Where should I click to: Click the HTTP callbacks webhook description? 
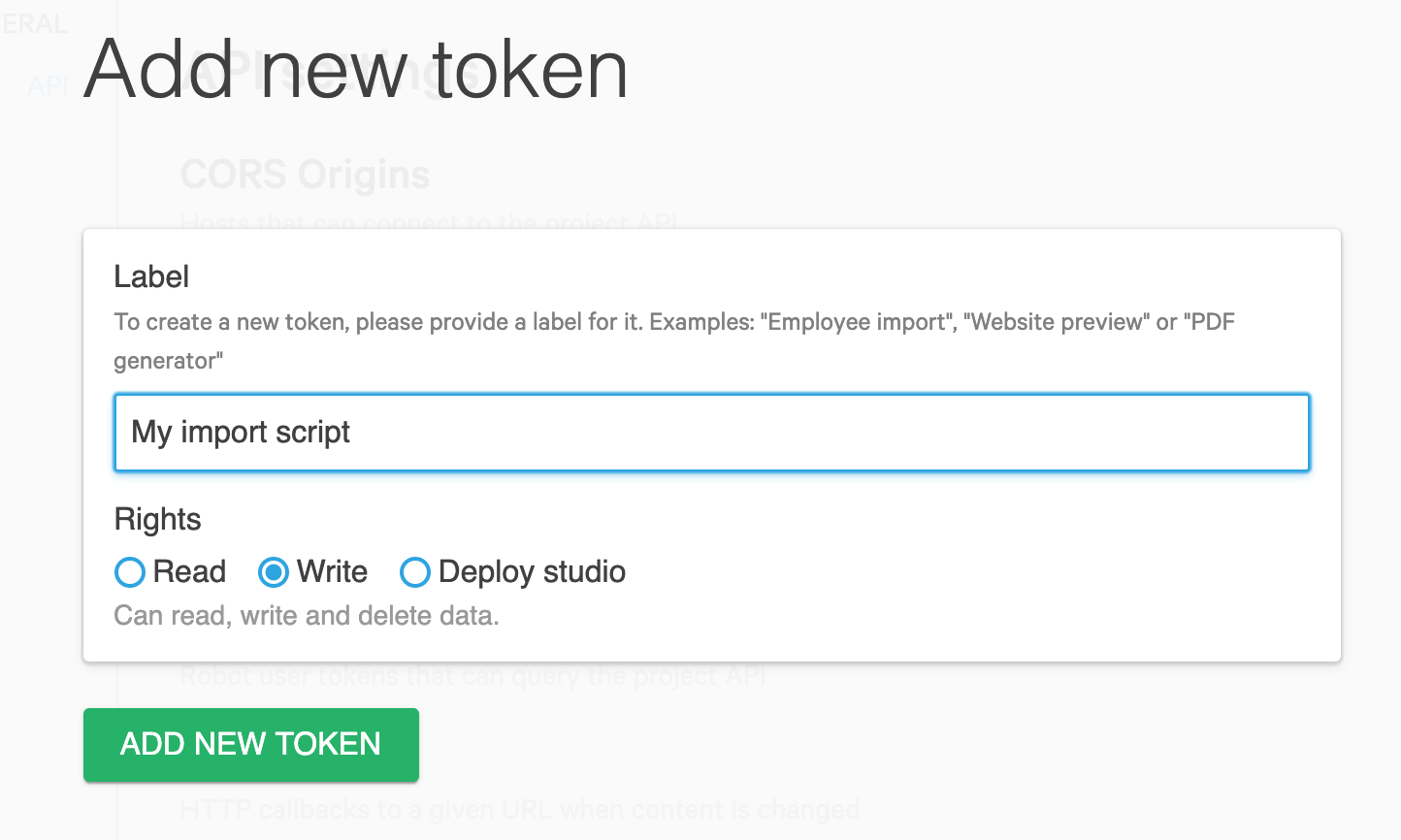tap(520, 809)
